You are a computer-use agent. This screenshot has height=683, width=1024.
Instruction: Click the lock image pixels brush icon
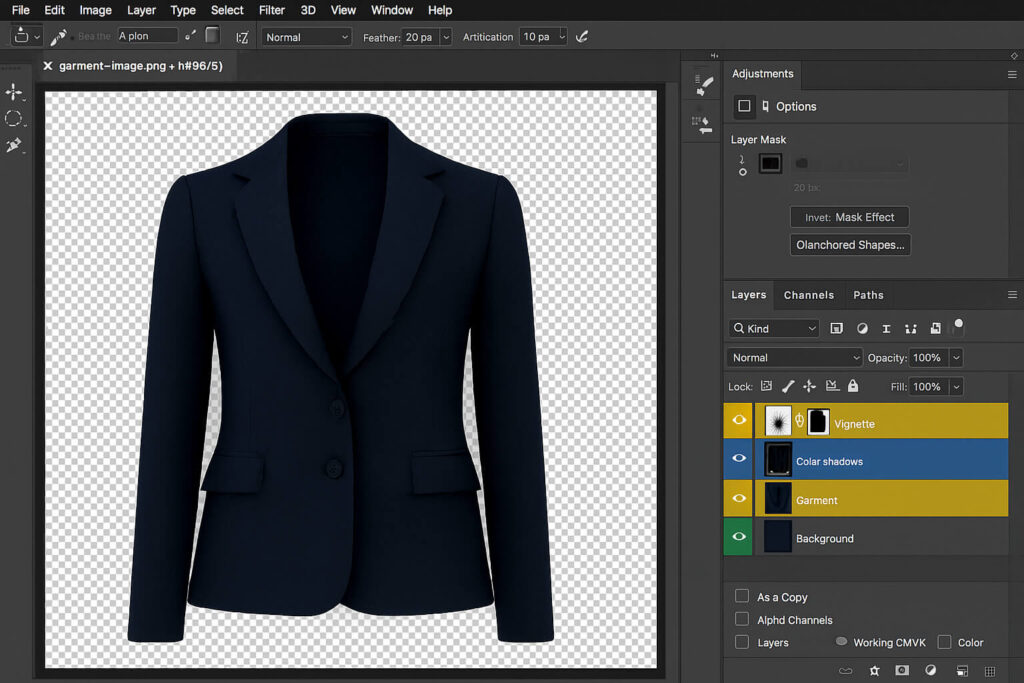coord(788,386)
